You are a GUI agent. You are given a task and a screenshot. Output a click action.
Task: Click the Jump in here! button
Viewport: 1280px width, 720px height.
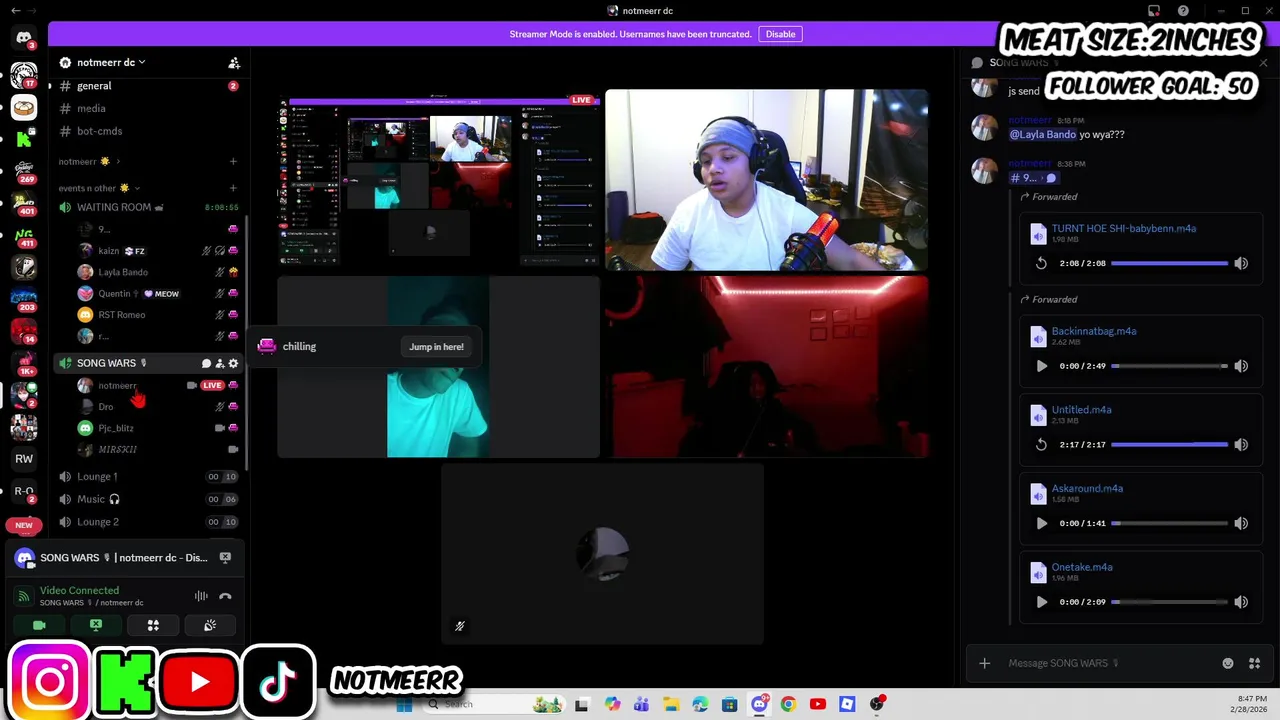pos(436,347)
